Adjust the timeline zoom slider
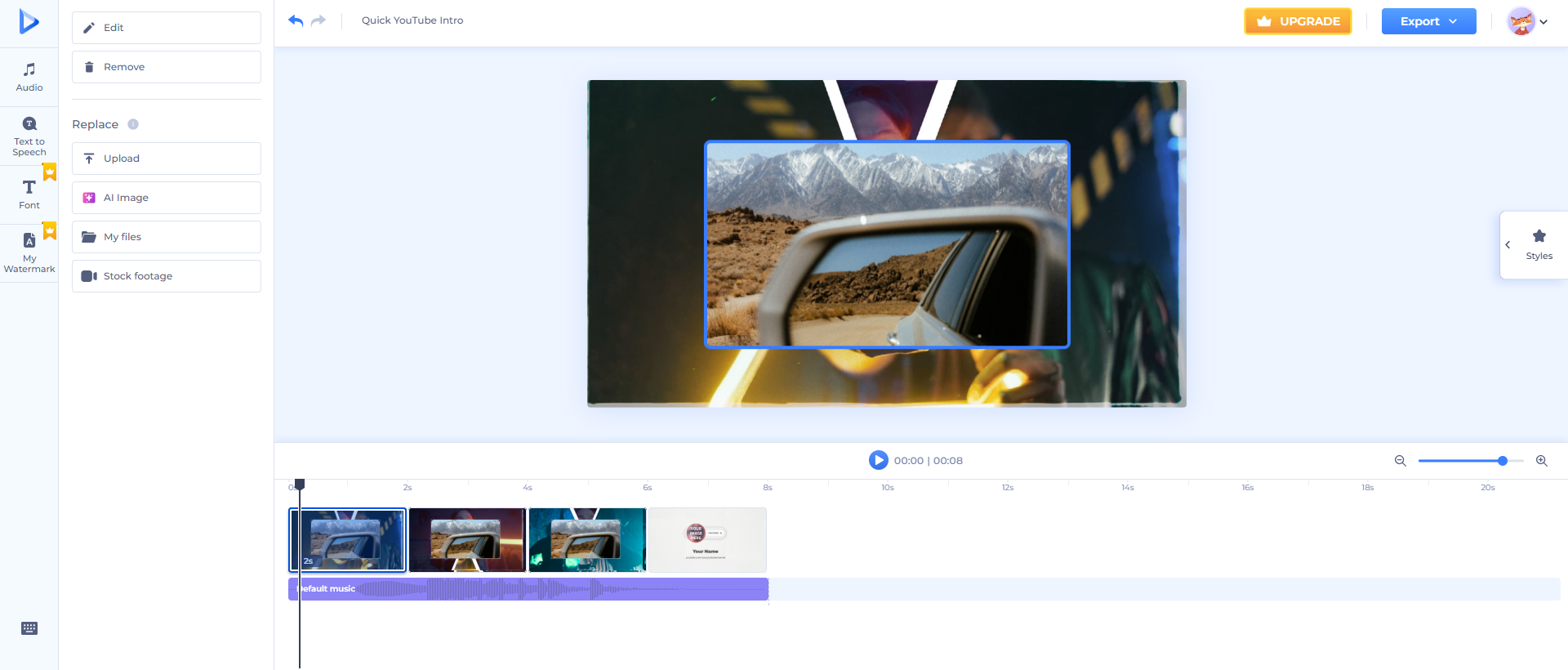The height and width of the screenshot is (670, 1568). point(1502,461)
